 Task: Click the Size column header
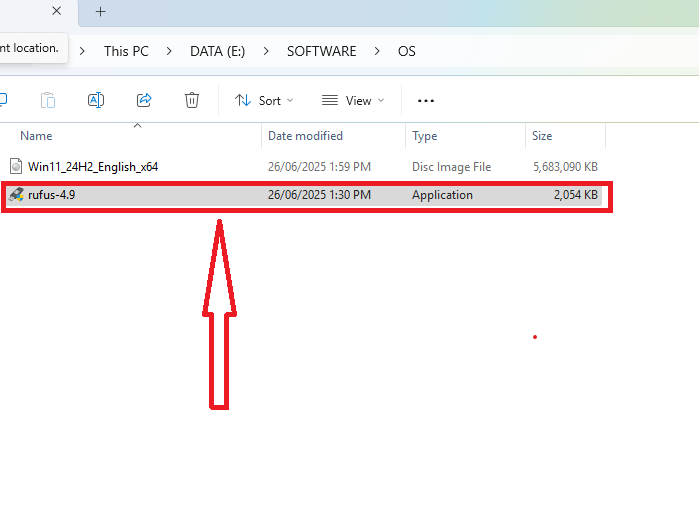[542, 136]
